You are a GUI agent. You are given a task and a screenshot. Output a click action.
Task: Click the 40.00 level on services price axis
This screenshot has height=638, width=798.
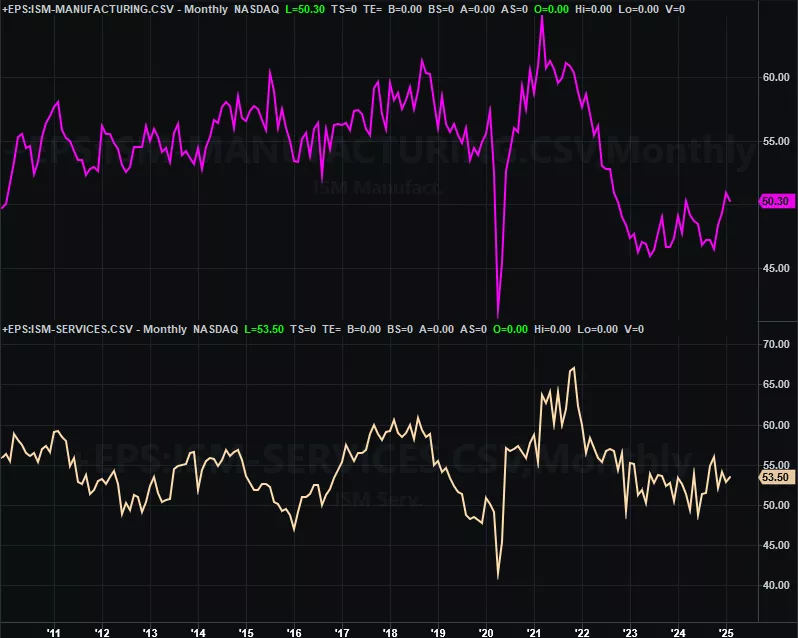pyautogui.click(x=776, y=585)
